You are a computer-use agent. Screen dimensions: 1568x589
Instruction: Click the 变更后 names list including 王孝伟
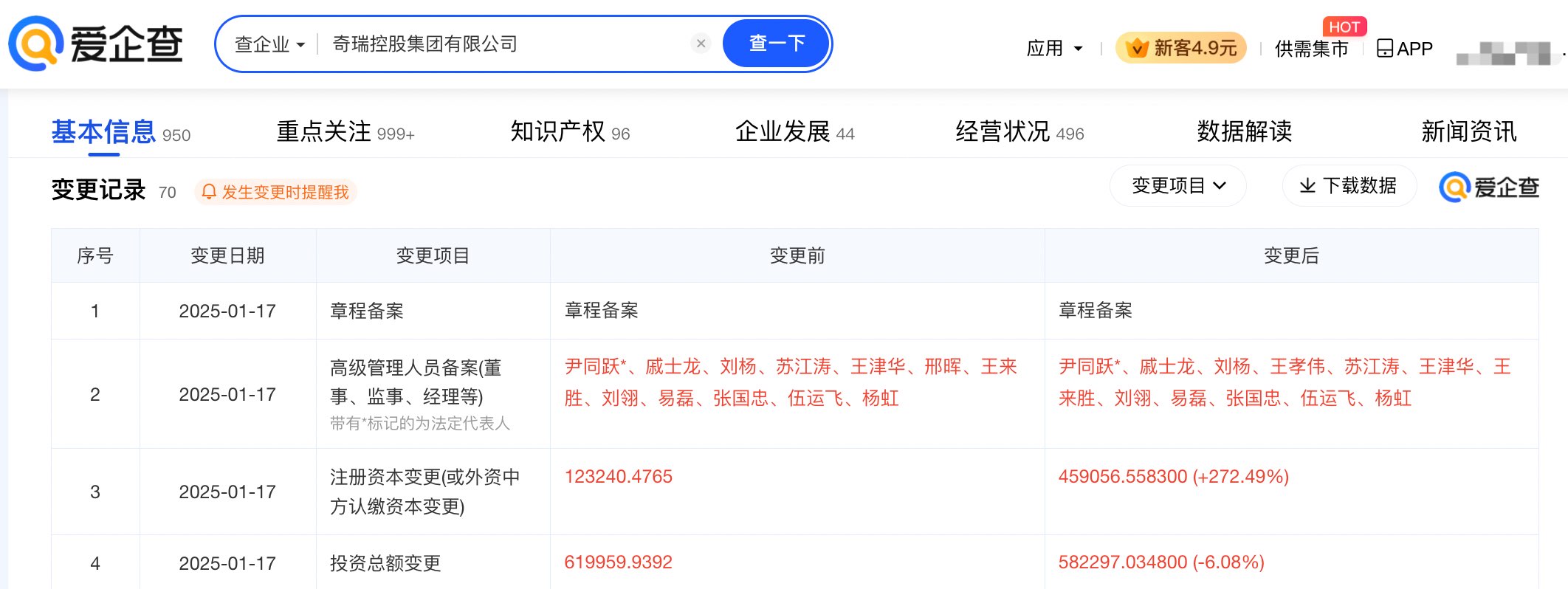pos(1285,382)
